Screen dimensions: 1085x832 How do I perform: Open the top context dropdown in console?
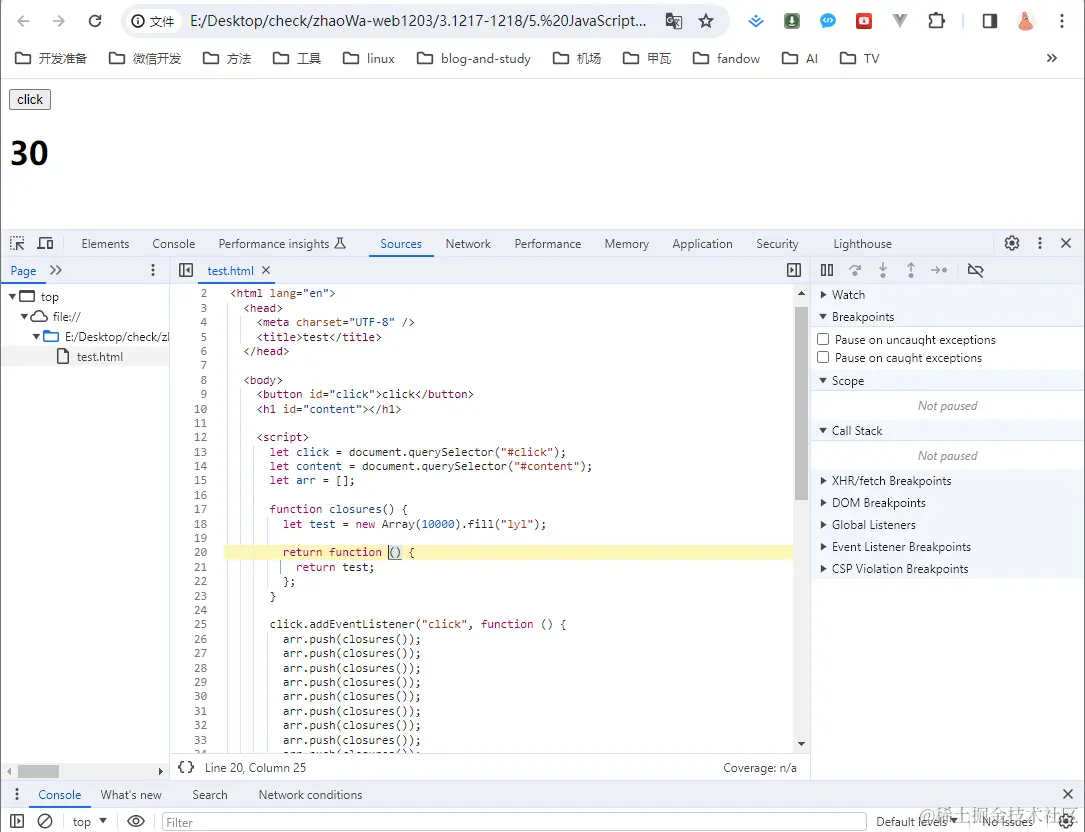click(90, 822)
